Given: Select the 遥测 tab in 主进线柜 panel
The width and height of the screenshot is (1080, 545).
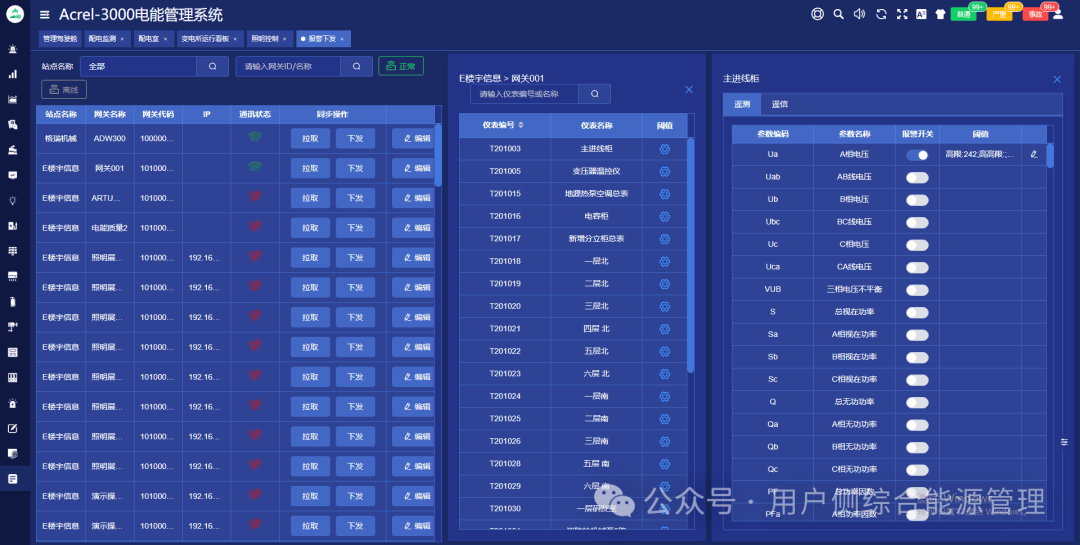Looking at the screenshot, I should 742,104.
